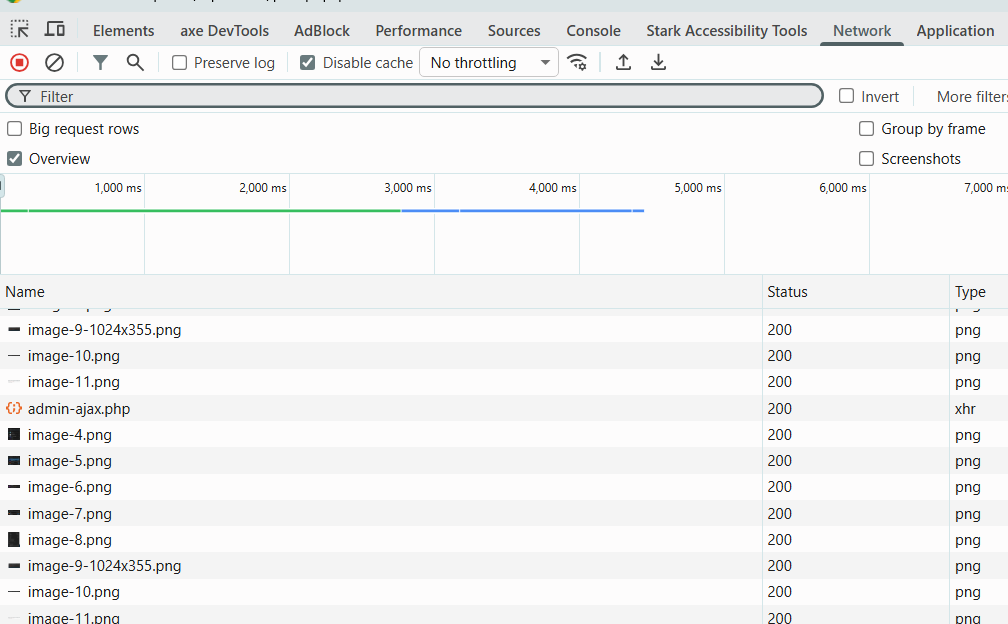Sort requests by the Status column header
The height and width of the screenshot is (624, 1008).
pos(787,292)
